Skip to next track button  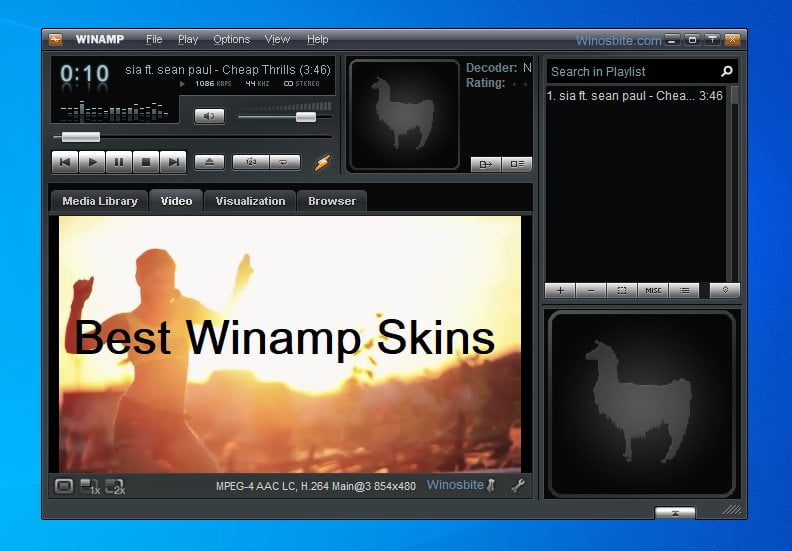click(173, 162)
